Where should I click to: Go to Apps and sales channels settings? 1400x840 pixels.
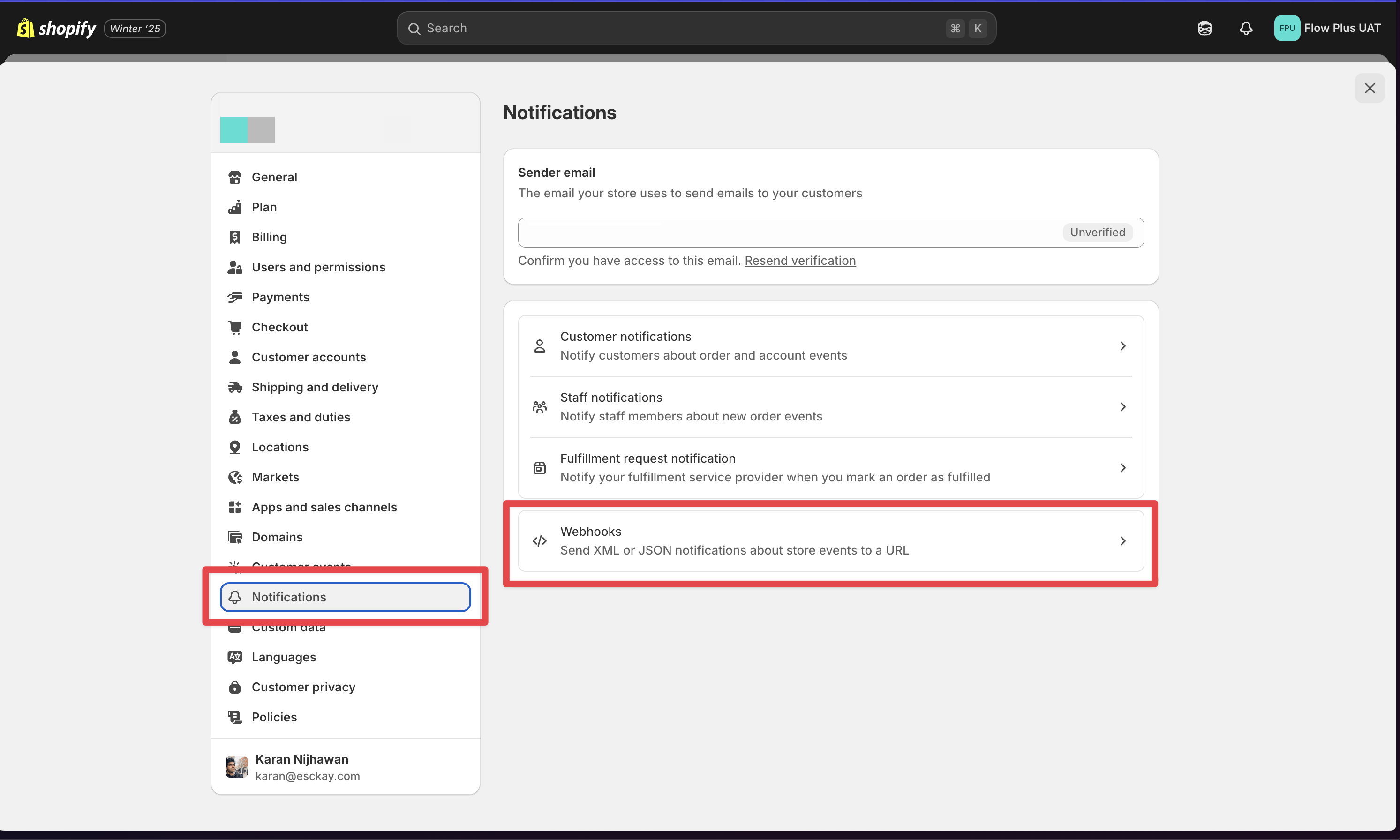coord(324,507)
